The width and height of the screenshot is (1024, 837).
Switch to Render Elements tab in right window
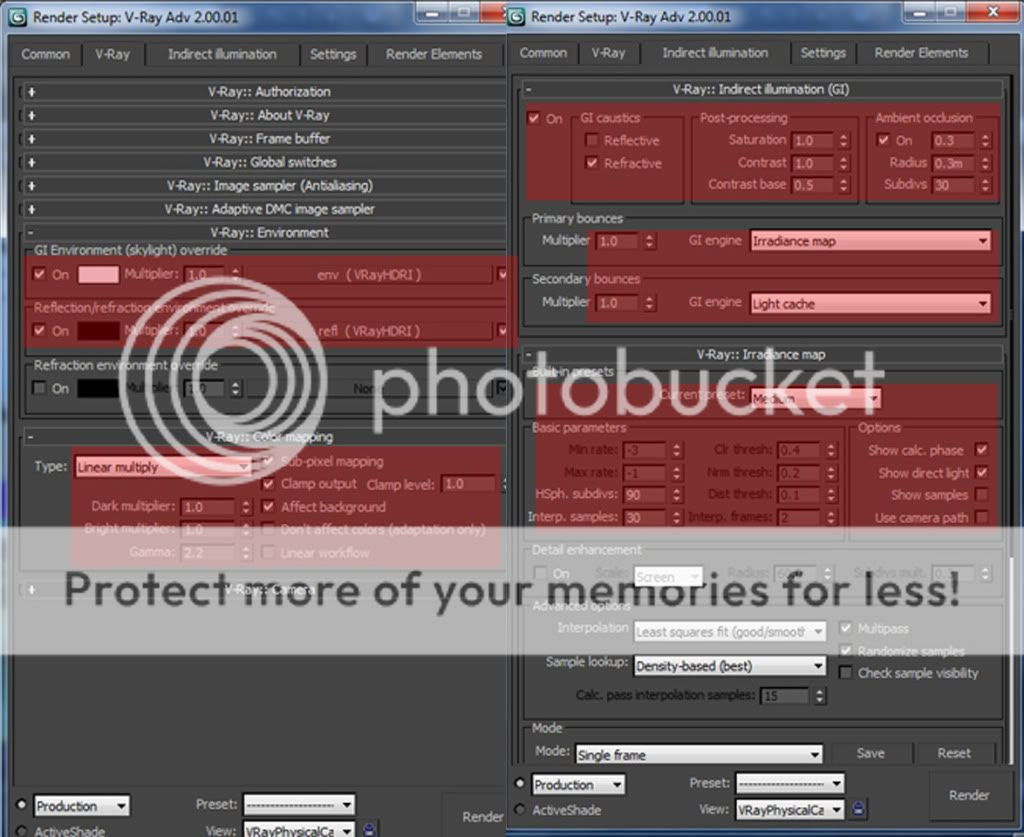pyautogui.click(x=921, y=53)
